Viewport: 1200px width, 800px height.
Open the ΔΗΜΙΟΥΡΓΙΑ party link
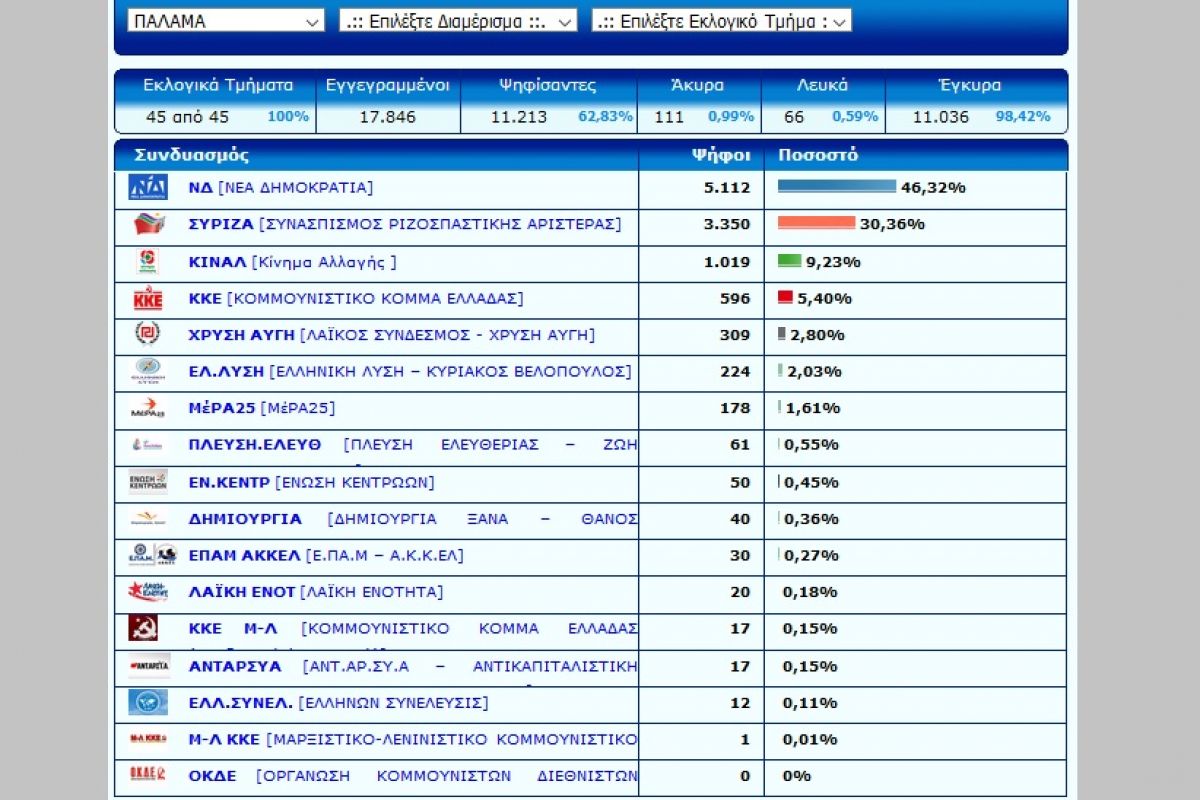(x=413, y=518)
